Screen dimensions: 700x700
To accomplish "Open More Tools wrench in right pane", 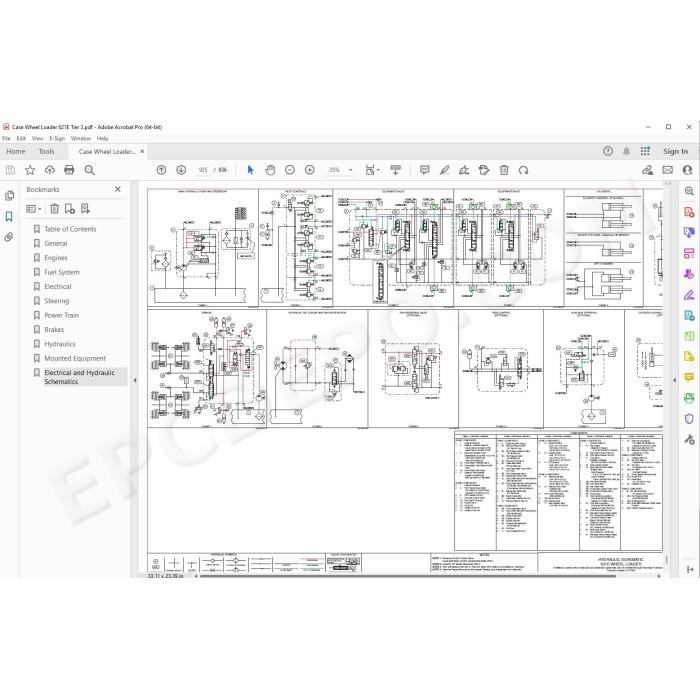I will (689, 439).
